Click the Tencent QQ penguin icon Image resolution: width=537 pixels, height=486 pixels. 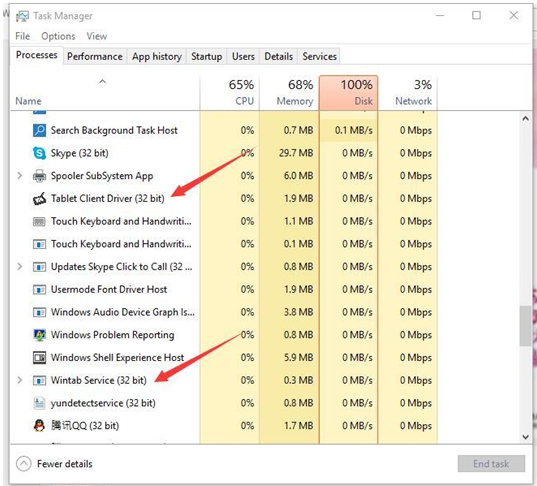(x=39, y=426)
